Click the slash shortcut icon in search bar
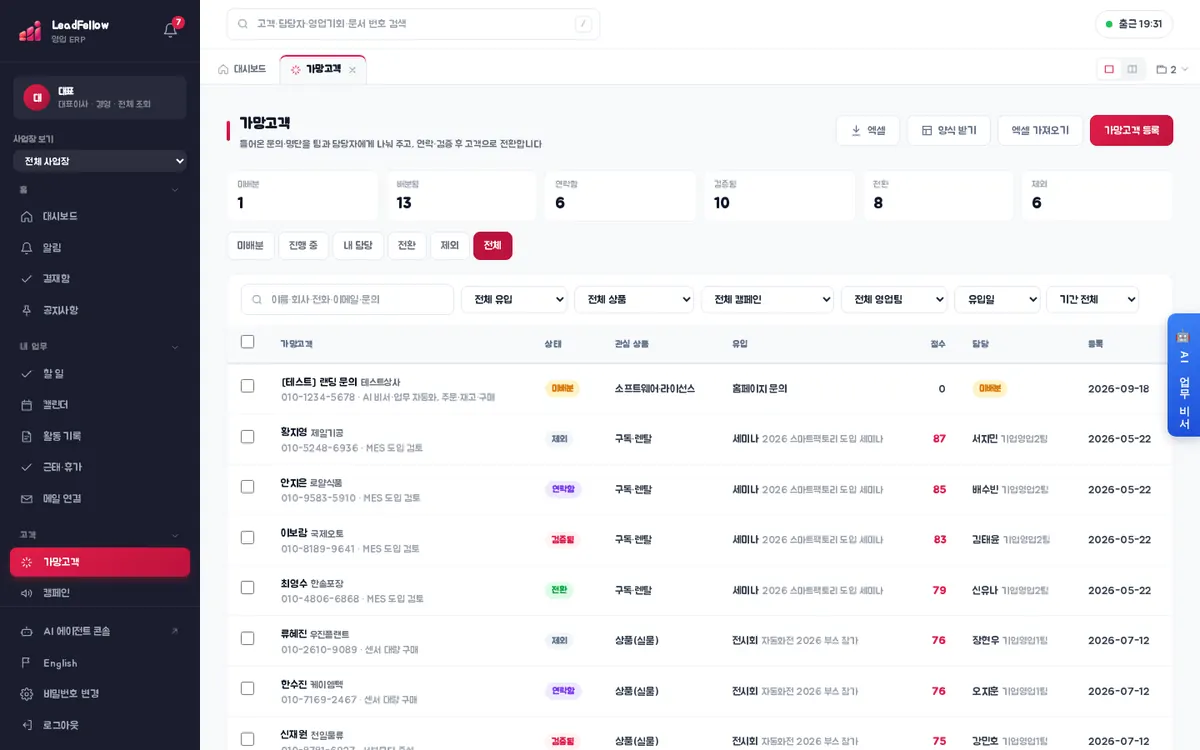1200x750 pixels. point(583,24)
